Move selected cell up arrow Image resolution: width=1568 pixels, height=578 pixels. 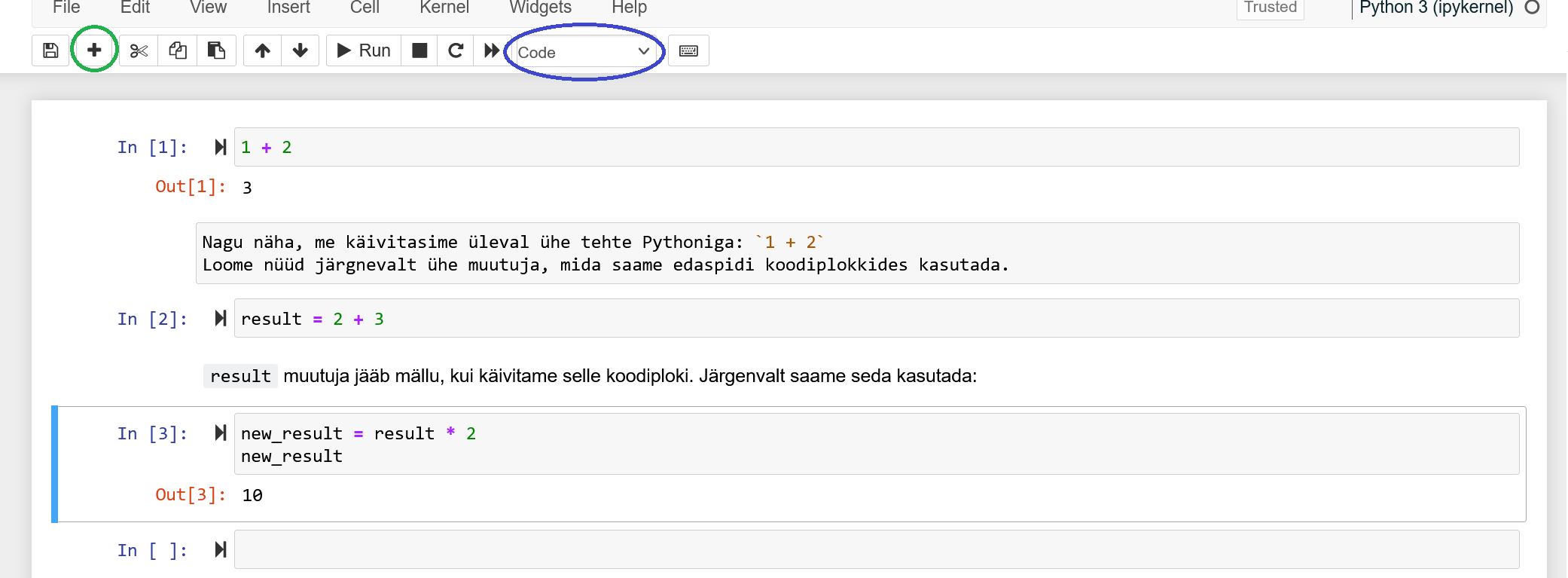[262, 50]
